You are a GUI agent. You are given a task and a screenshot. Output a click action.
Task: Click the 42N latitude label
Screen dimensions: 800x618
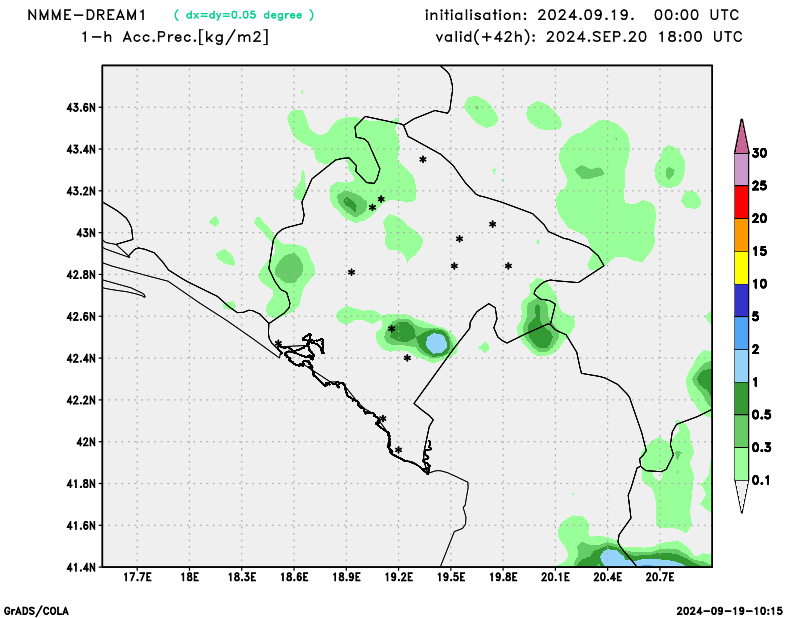coord(86,442)
